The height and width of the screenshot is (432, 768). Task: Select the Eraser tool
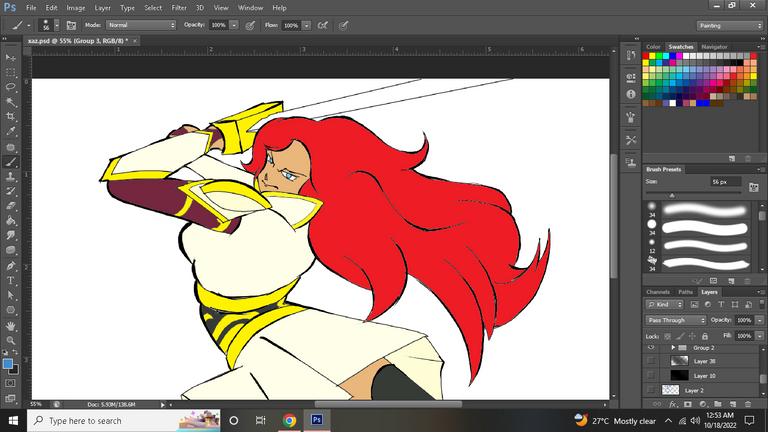pos(10,206)
